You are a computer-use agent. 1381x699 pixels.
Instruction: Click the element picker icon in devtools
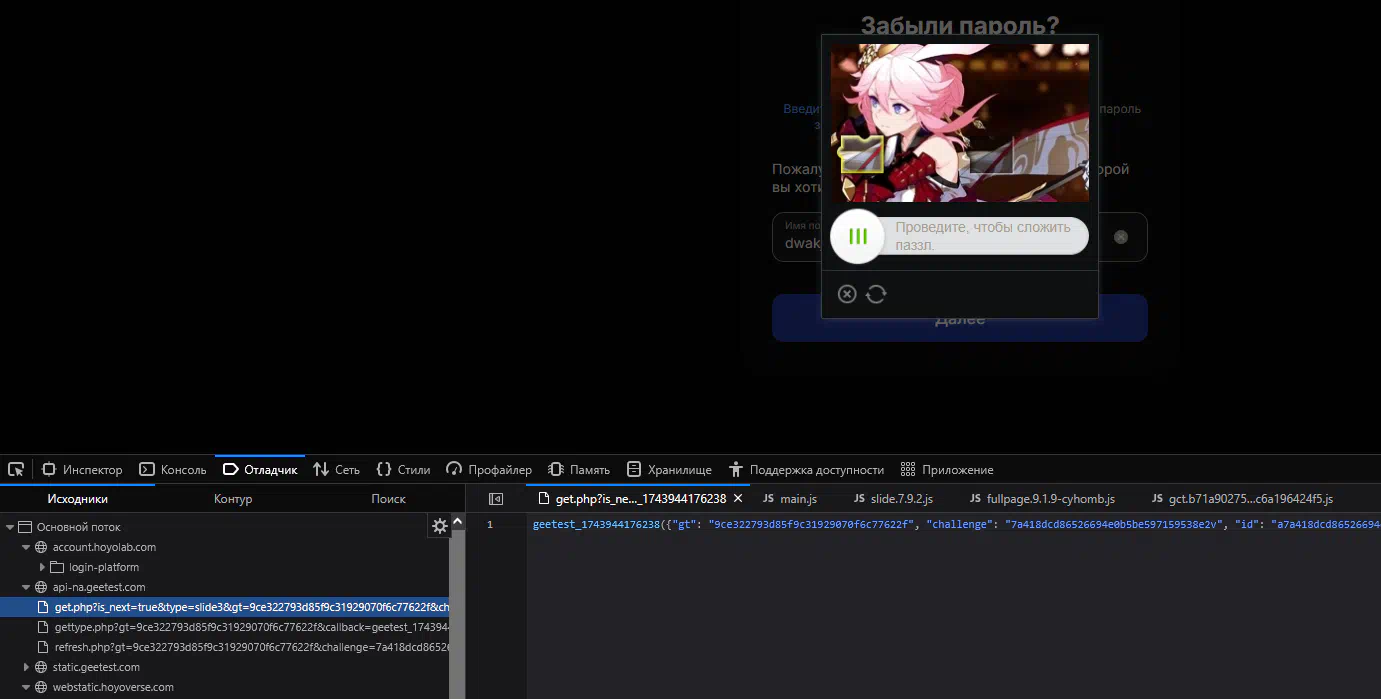pos(16,469)
